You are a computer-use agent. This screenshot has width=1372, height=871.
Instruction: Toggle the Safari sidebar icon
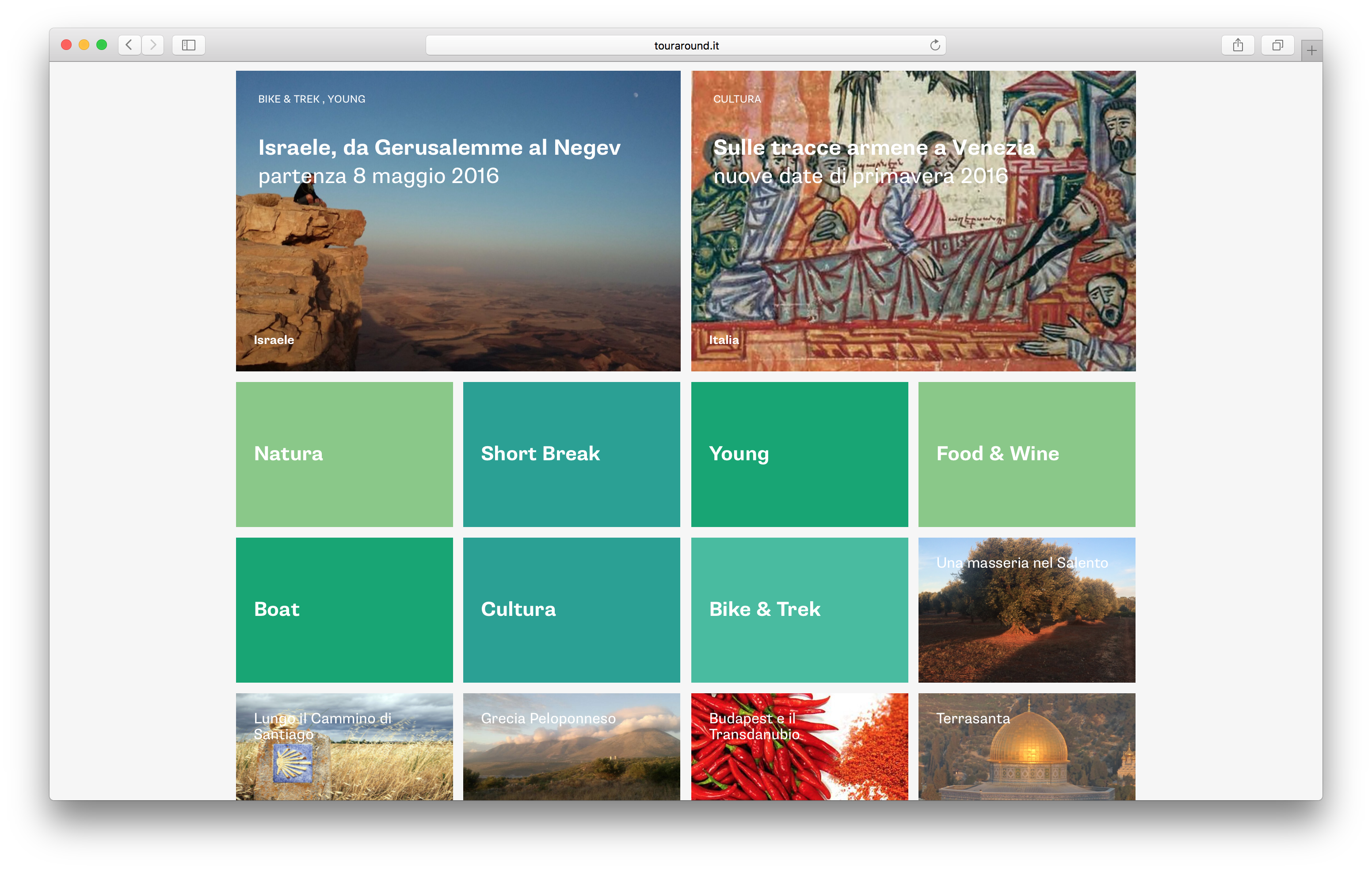(x=189, y=45)
